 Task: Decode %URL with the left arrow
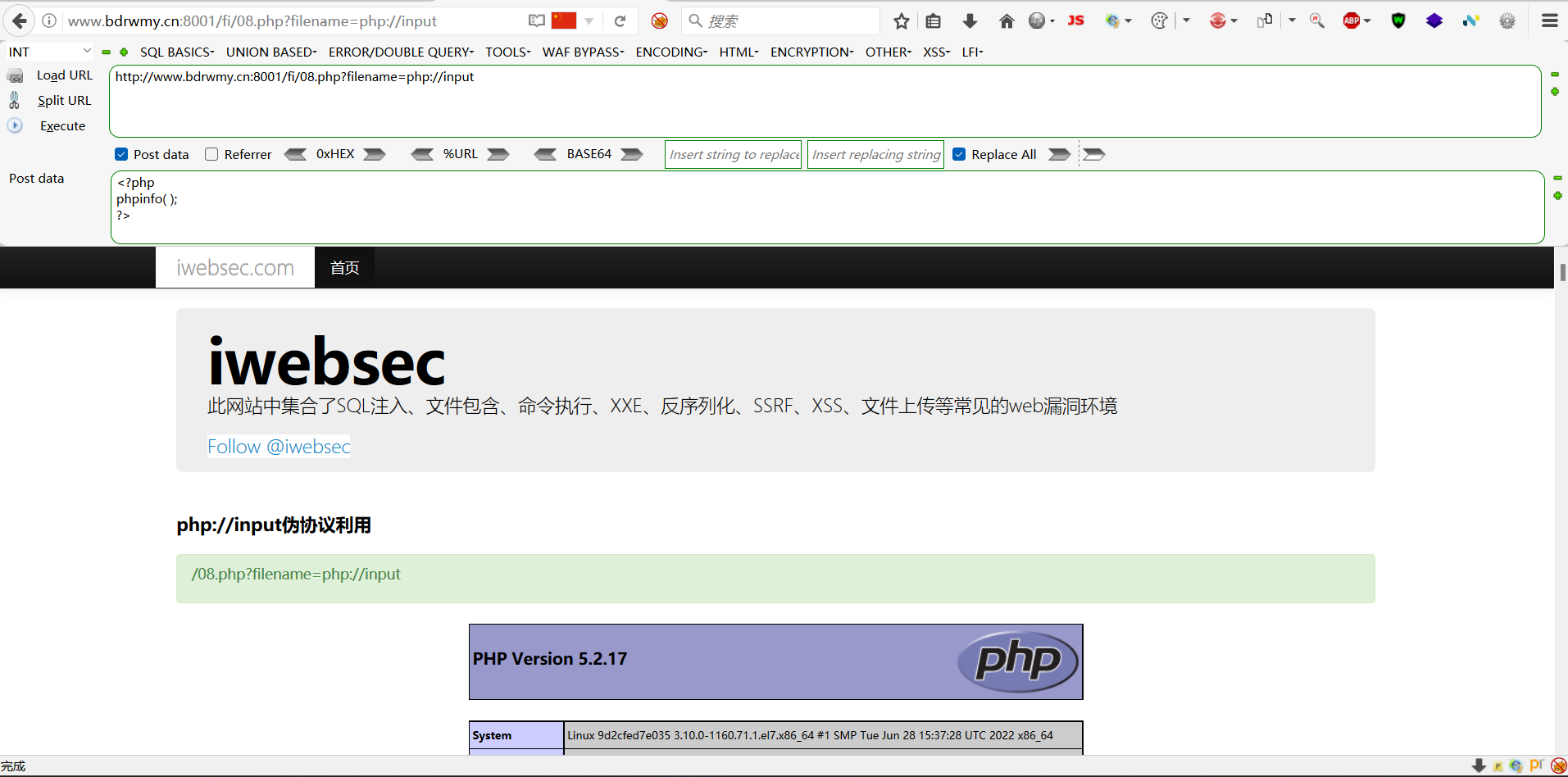[x=423, y=154]
